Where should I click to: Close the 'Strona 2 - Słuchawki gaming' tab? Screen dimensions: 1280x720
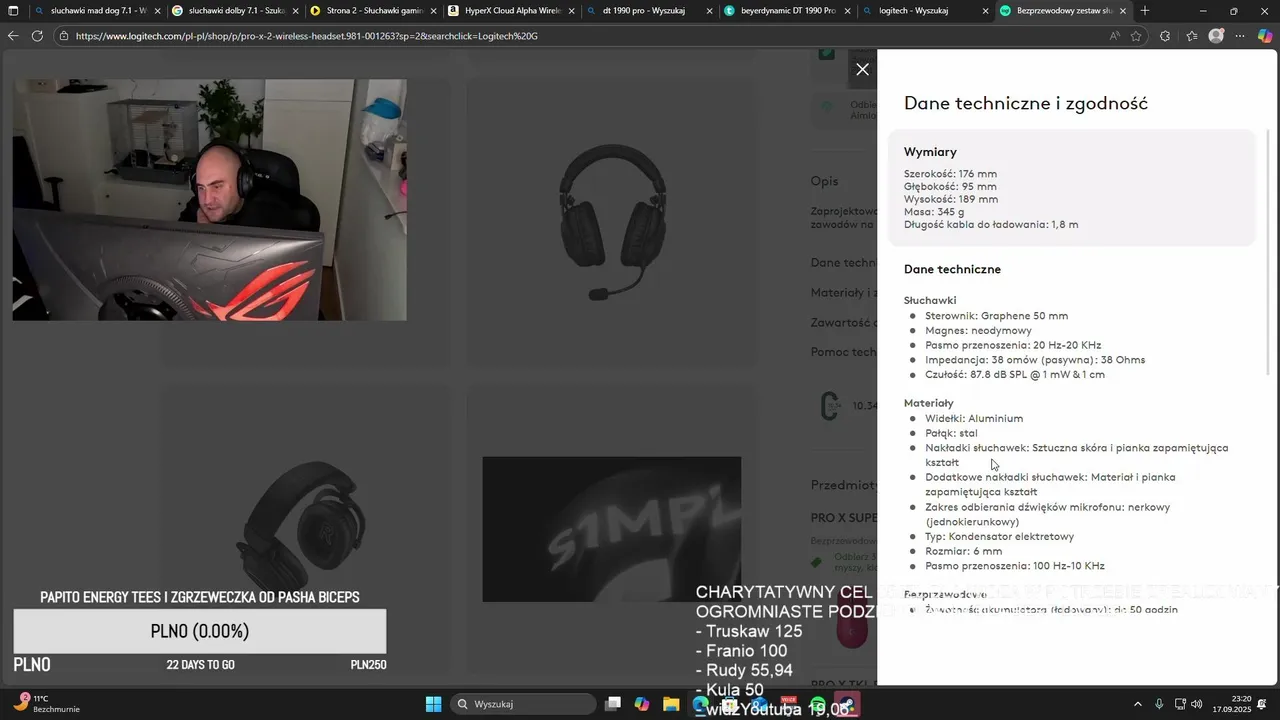(x=433, y=11)
